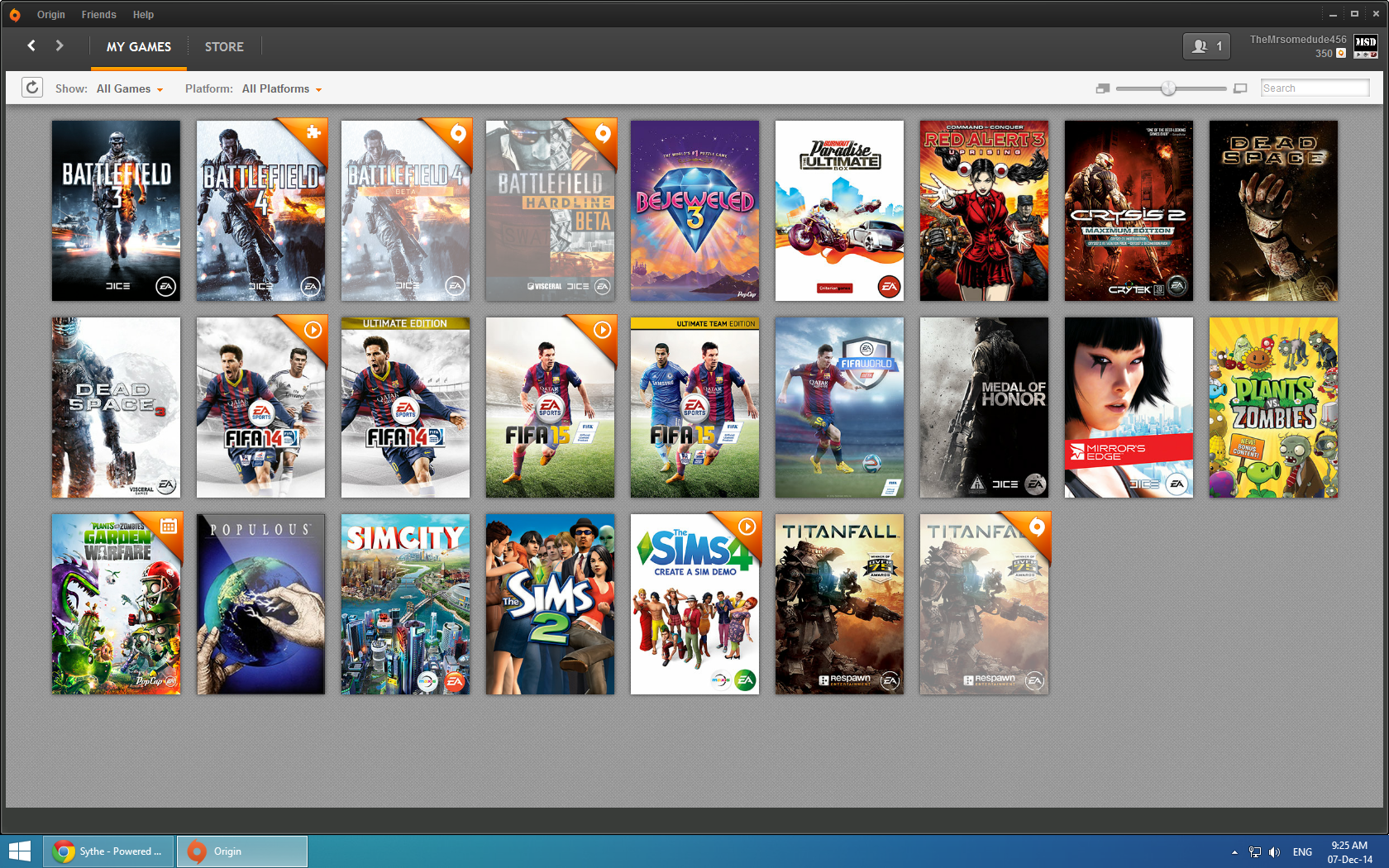The image size is (1389, 868).
Task: Switch to the MY GAMES tab
Action: pos(139,47)
